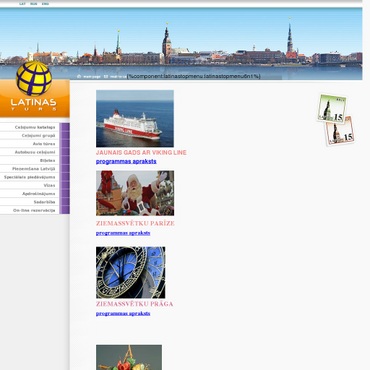Open the green calendar stamp icon

(x=332, y=109)
